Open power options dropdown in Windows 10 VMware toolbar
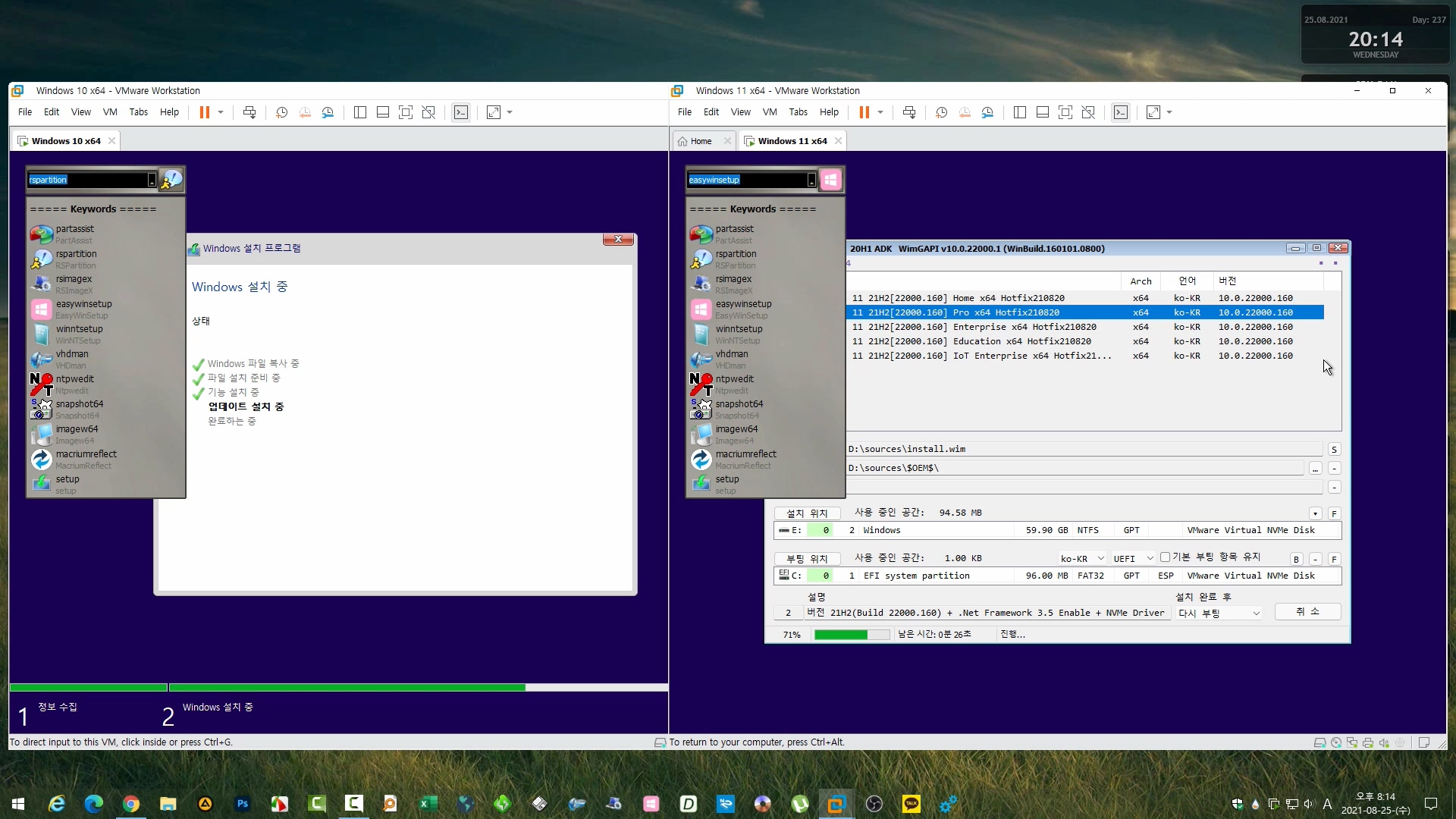This screenshot has height=819, width=1456. tap(221, 112)
